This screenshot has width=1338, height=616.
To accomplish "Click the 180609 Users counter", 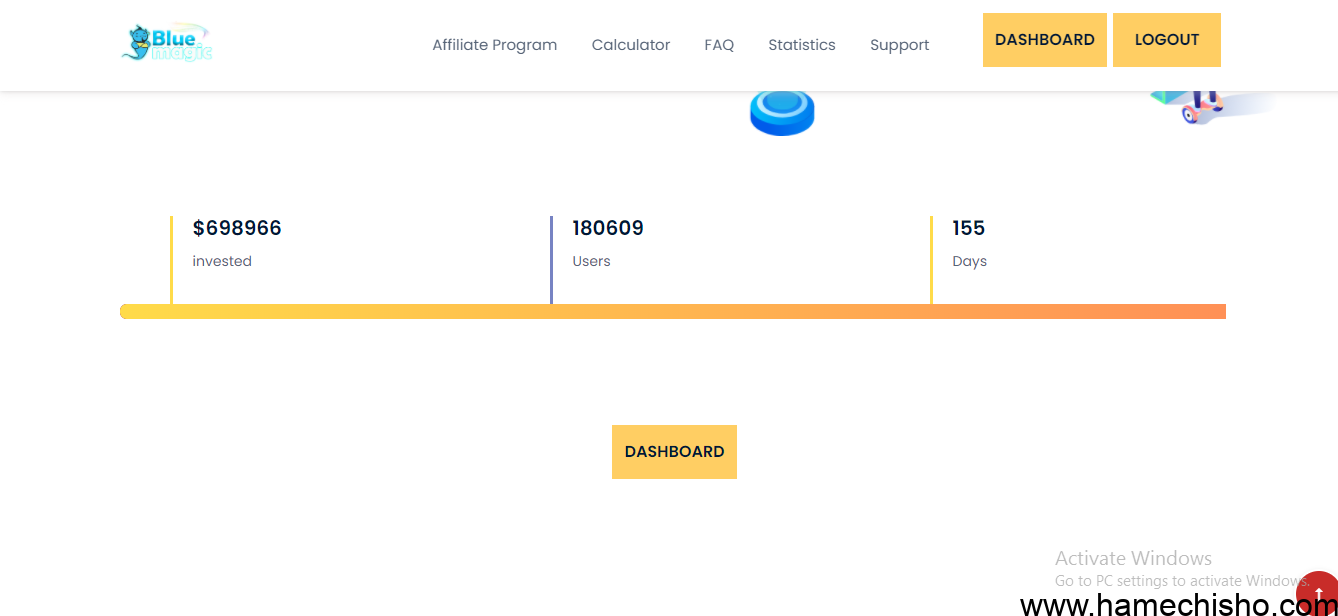I will 608,228.
